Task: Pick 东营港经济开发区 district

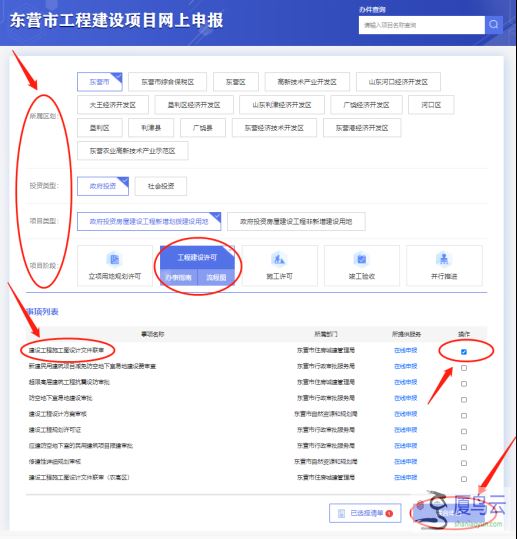Action: point(362,128)
